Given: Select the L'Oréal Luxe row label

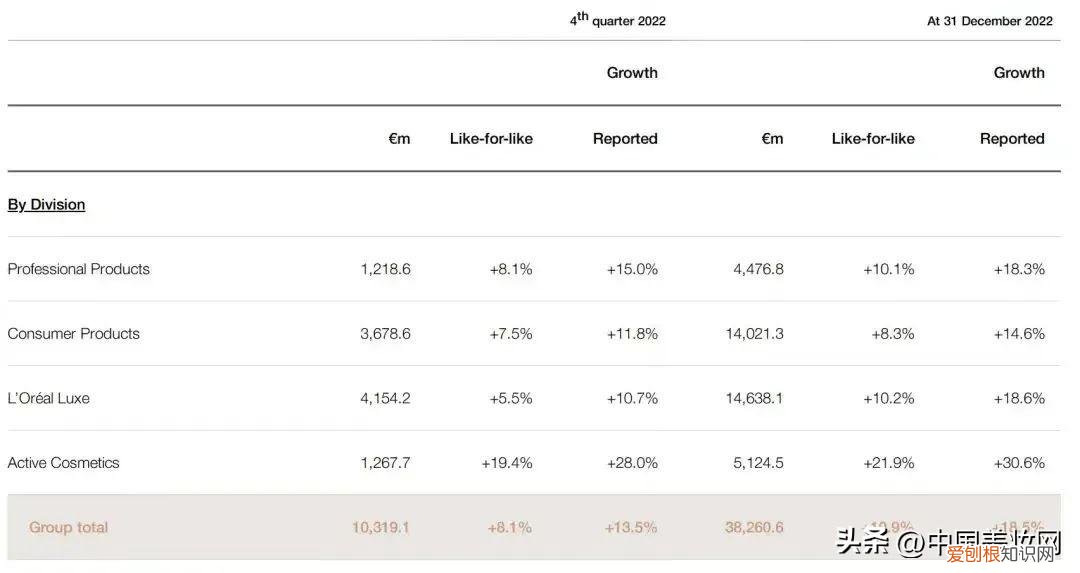Looking at the screenshot, I should tap(49, 398).
